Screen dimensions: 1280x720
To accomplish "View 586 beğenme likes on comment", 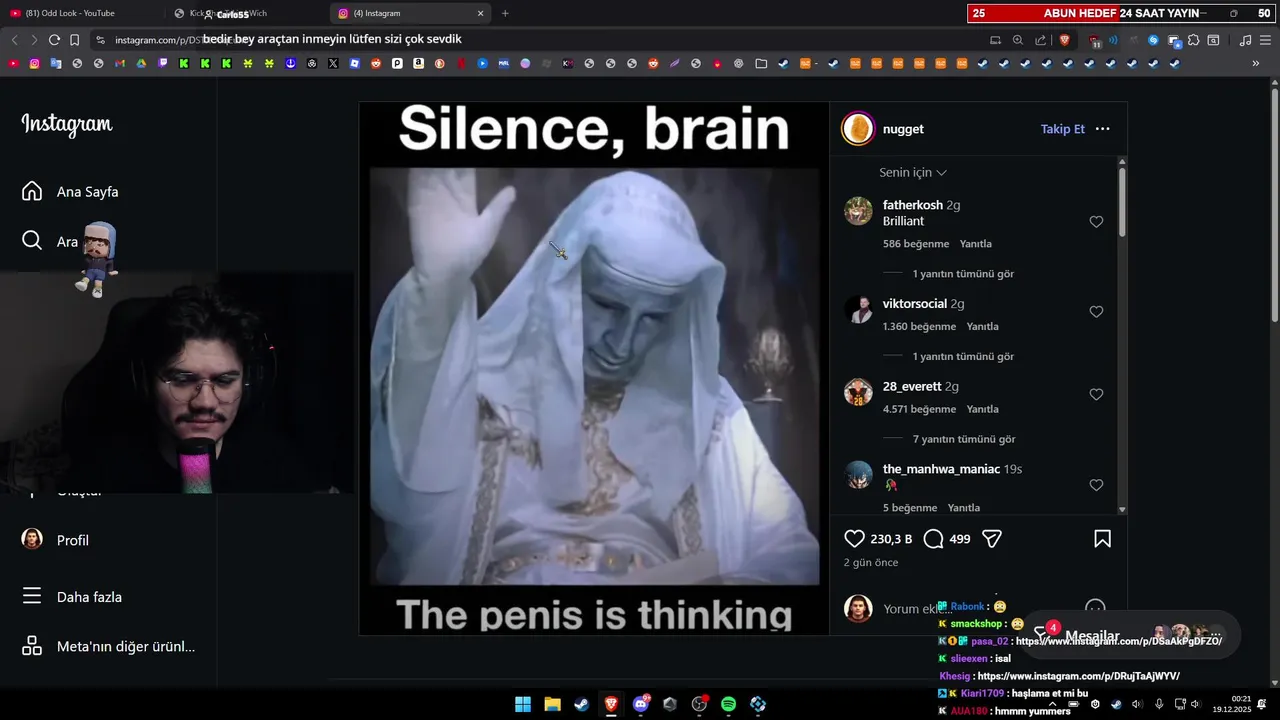I will [915, 244].
